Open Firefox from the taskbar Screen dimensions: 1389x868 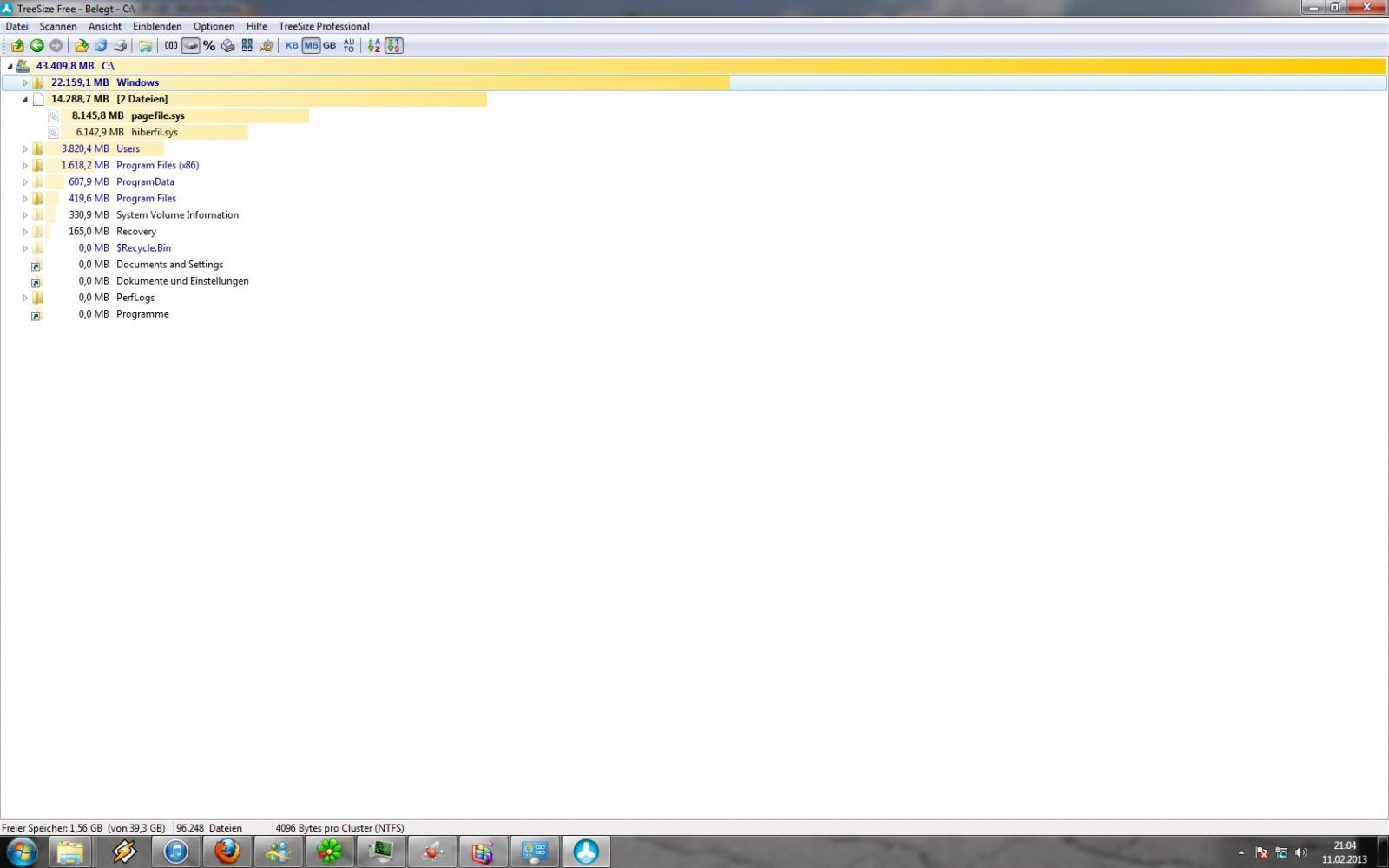(227, 852)
